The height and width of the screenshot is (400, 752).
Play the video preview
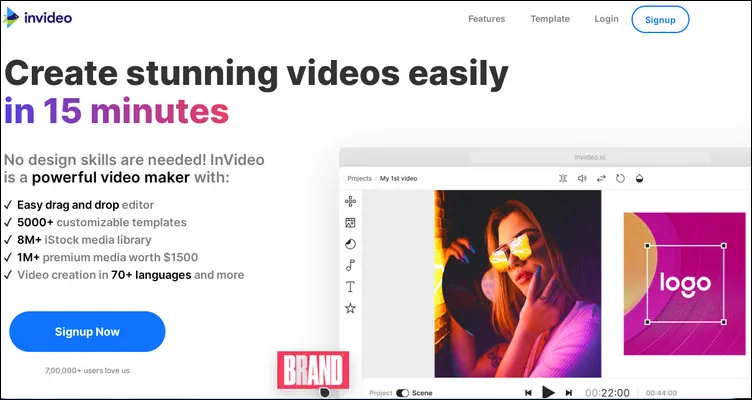click(548, 392)
